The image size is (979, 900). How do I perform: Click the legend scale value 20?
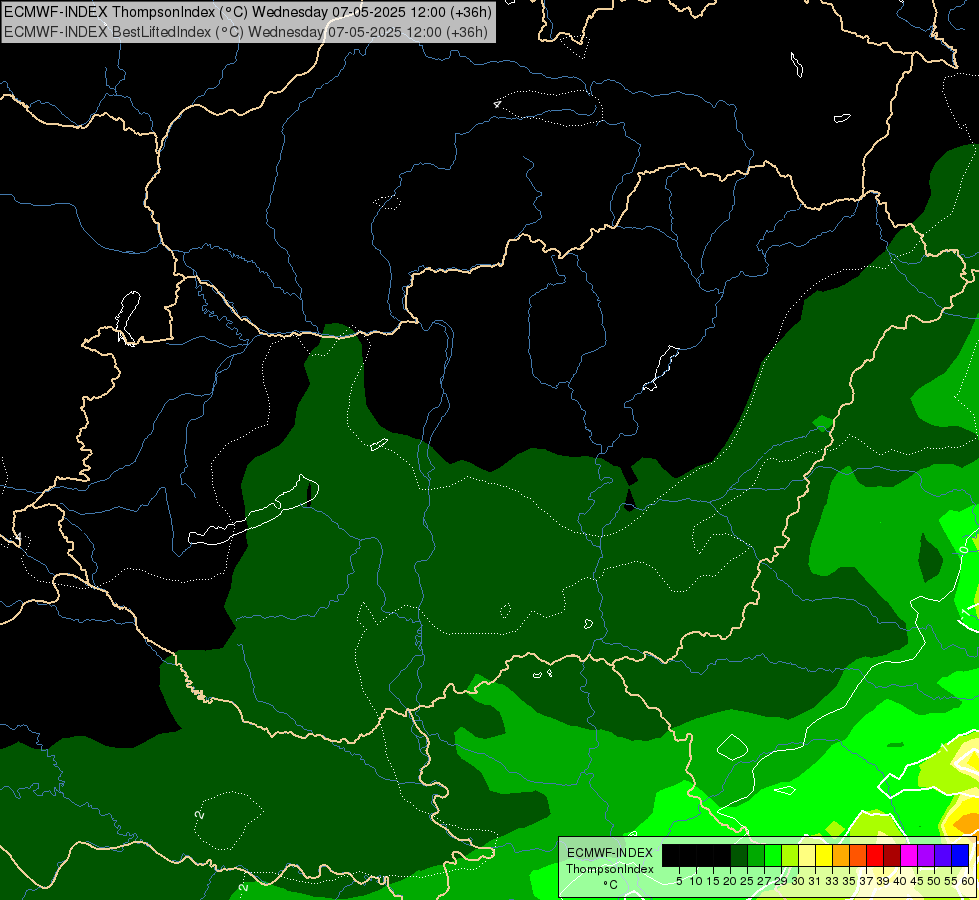[x=730, y=881]
